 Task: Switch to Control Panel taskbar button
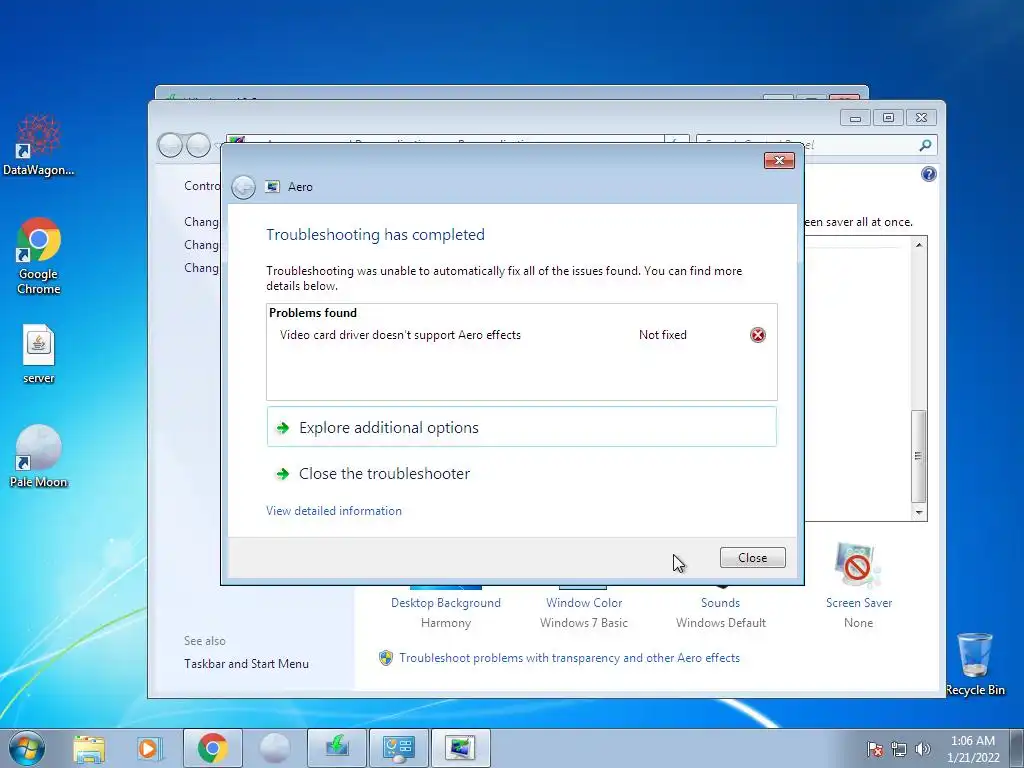(x=399, y=748)
